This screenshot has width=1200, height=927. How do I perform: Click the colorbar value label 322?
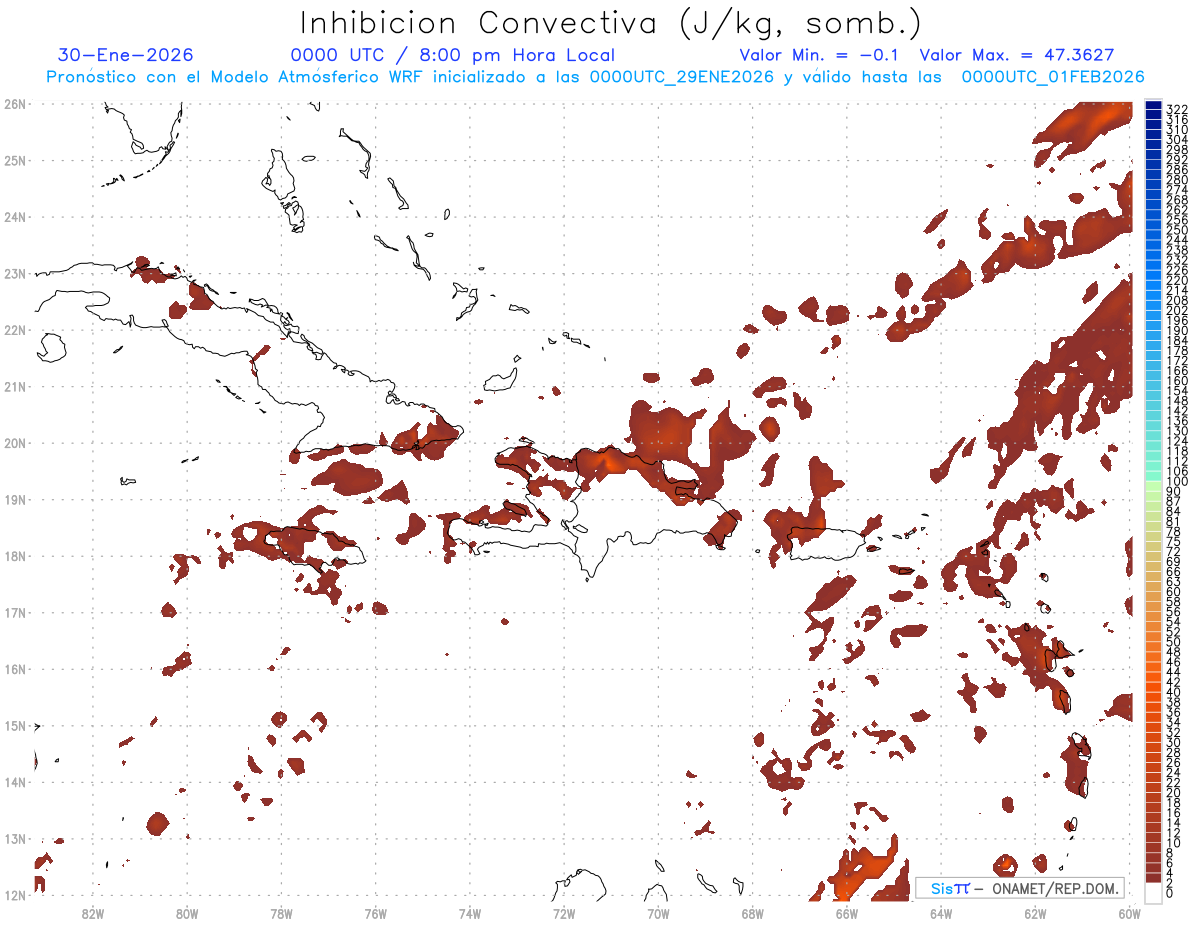coord(1177,109)
